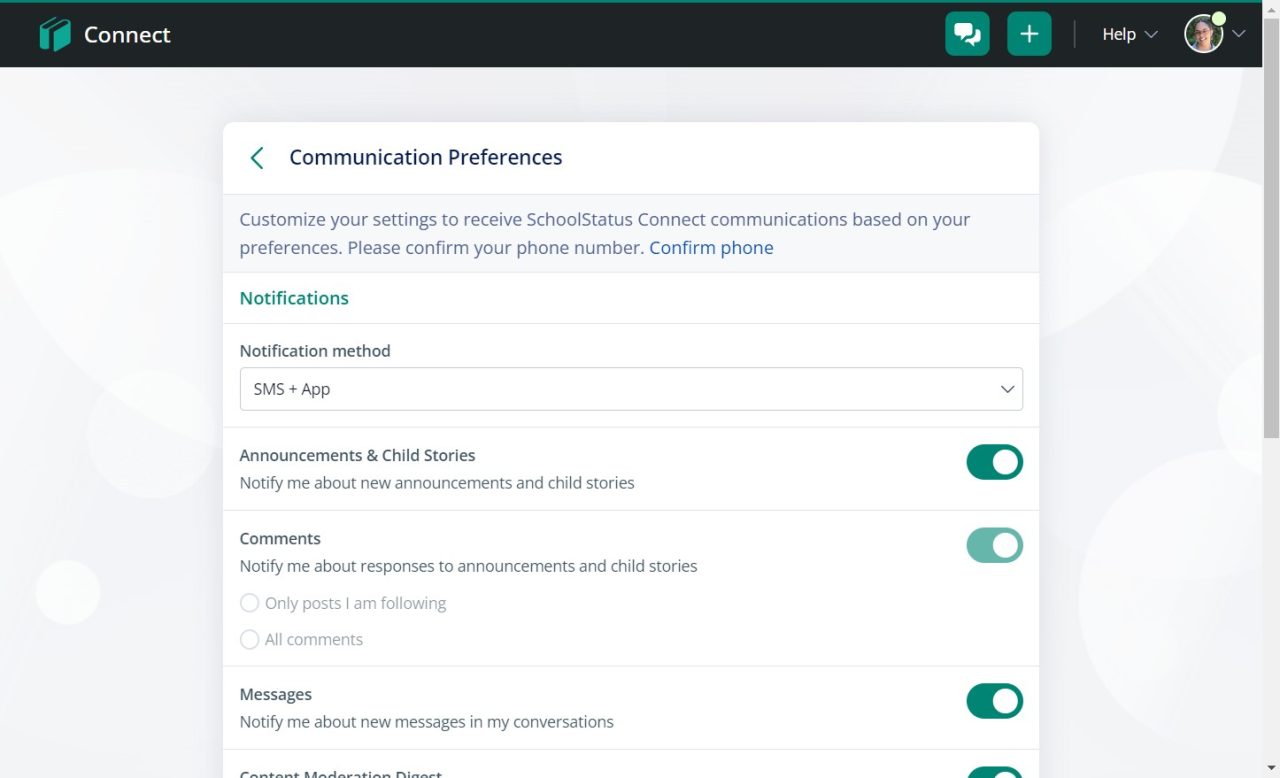
Task: Click the Connect brand name text
Action: (127, 35)
